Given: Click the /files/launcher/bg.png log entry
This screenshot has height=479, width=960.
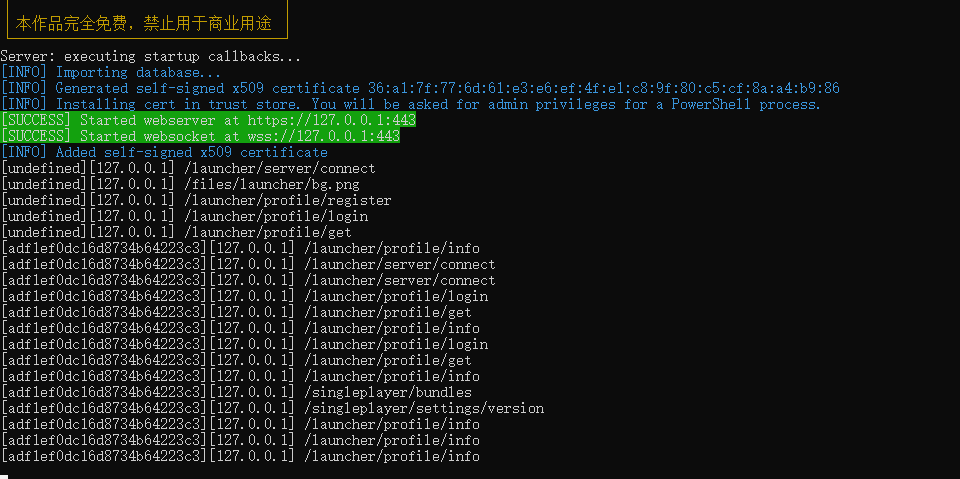Looking at the screenshot, I should (180, 184).
